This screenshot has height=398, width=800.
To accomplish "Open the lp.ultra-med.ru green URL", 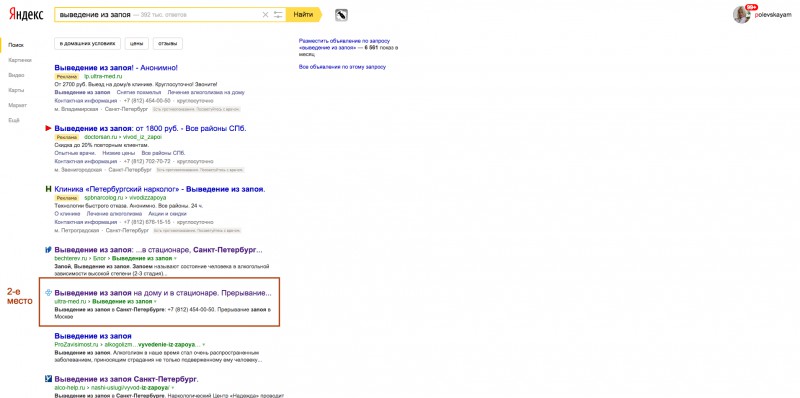I will (103, 77).
